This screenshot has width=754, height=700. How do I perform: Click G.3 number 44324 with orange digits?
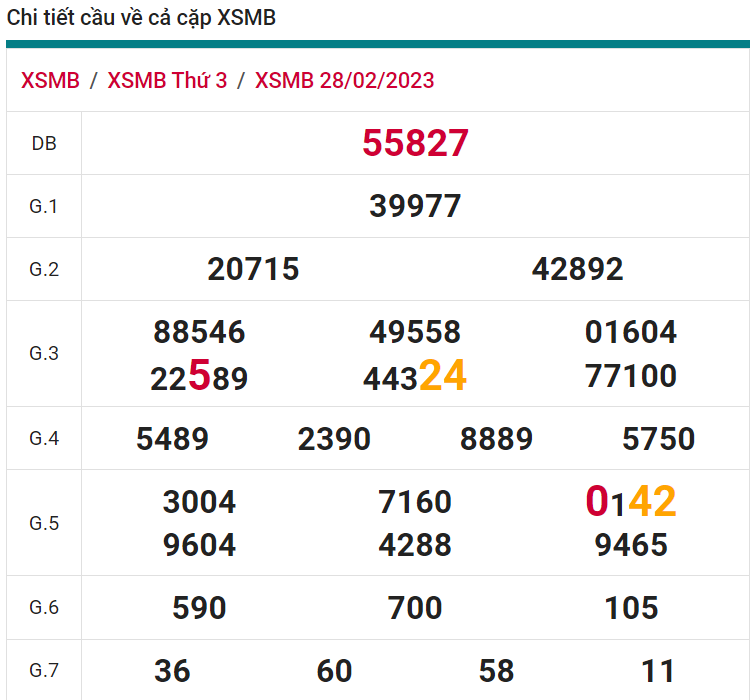[x=415, y=377]
